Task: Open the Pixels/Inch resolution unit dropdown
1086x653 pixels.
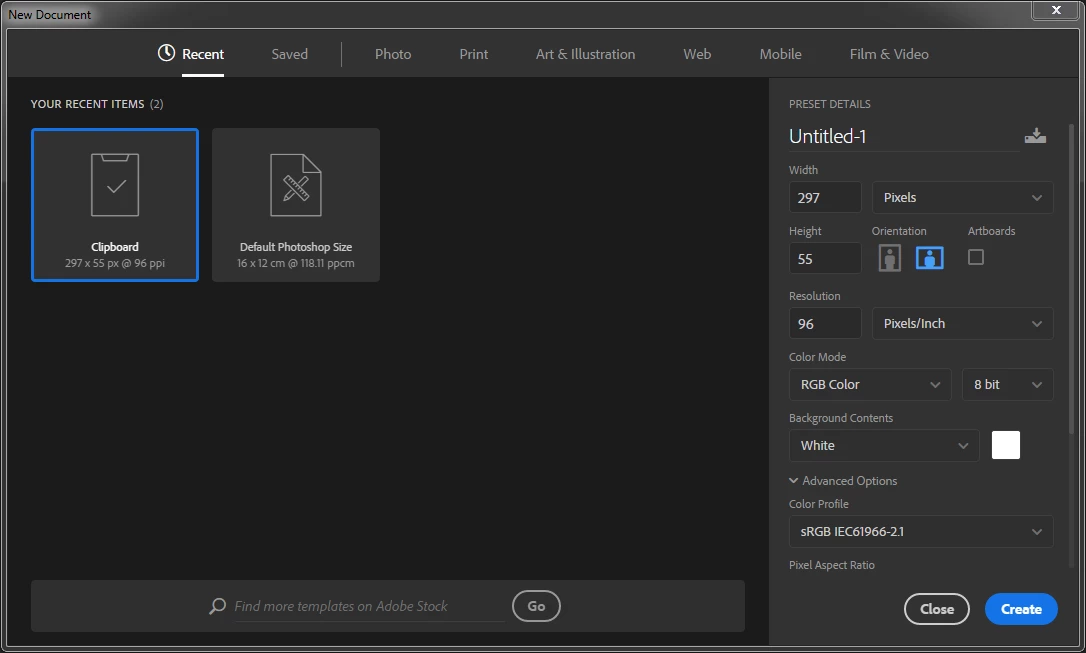Action: click(962, 323)
